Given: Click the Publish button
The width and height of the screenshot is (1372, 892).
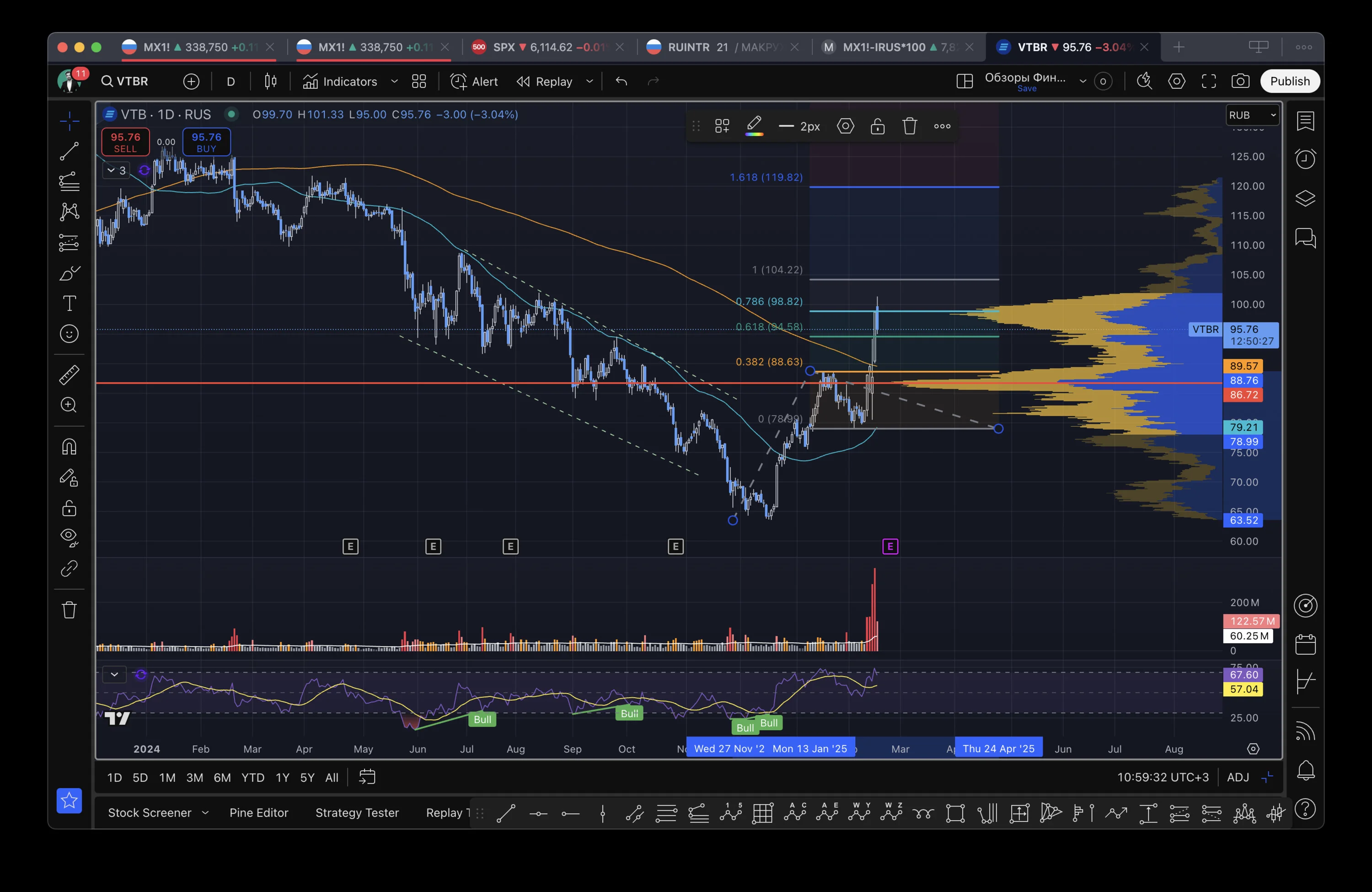Looking at the screenshot, I should pos(1290,81).
